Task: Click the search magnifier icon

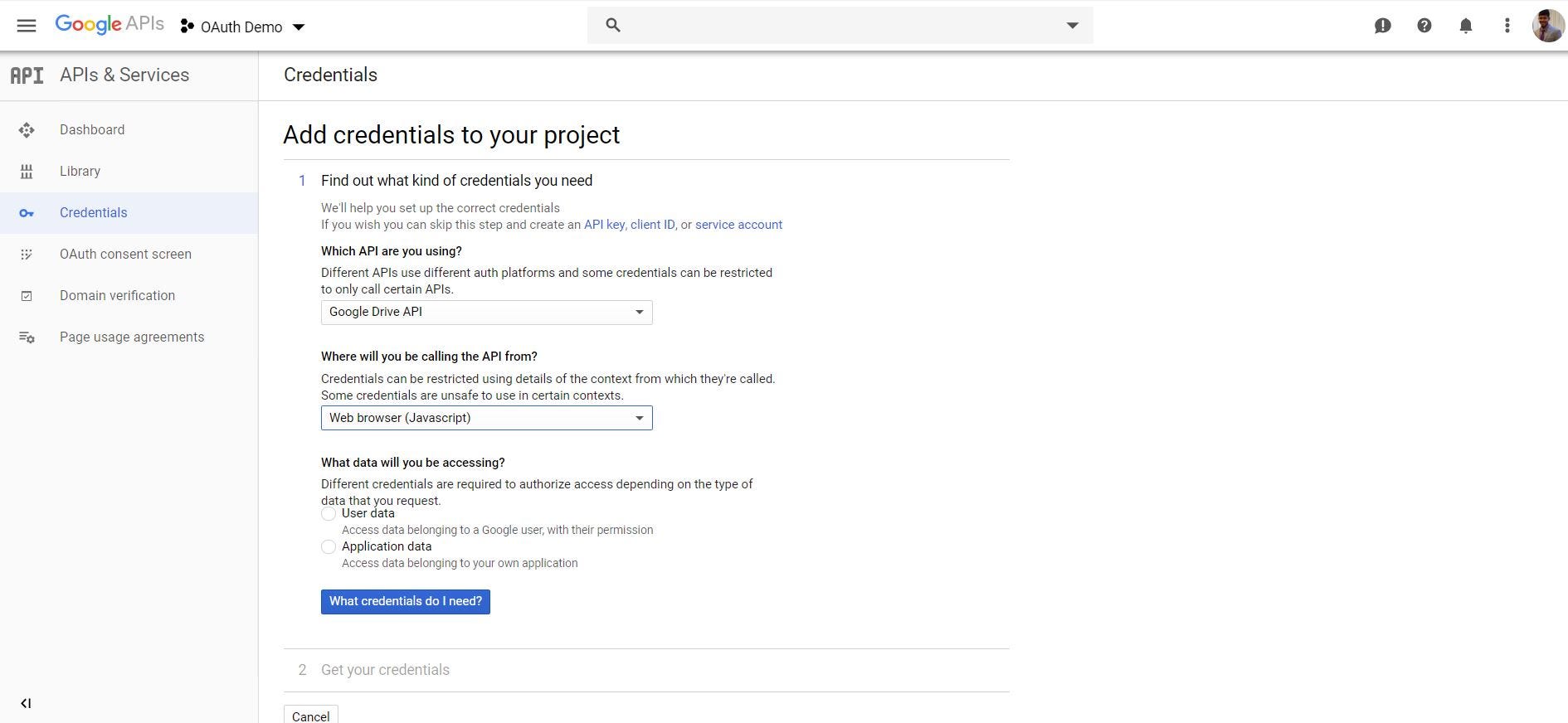Action: (x=613, y=25)
